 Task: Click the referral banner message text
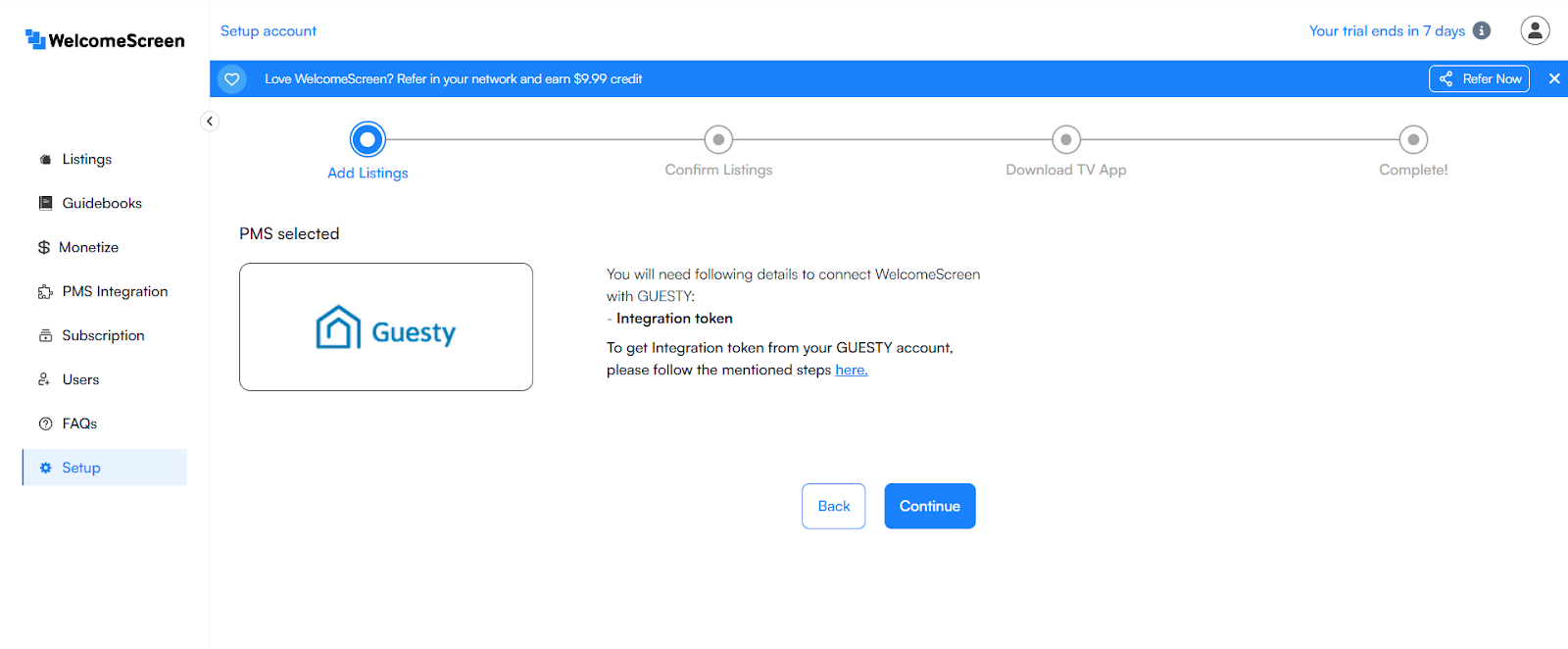(x=453, y=79)
